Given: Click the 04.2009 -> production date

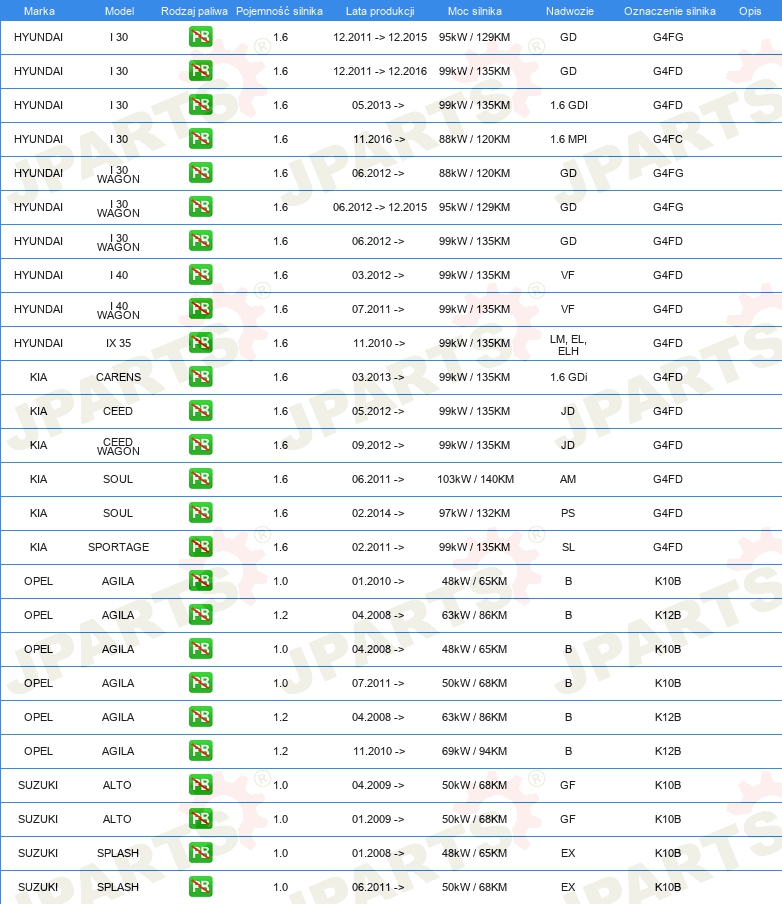Looking at the screenshot, I should [x=378, y=785].
